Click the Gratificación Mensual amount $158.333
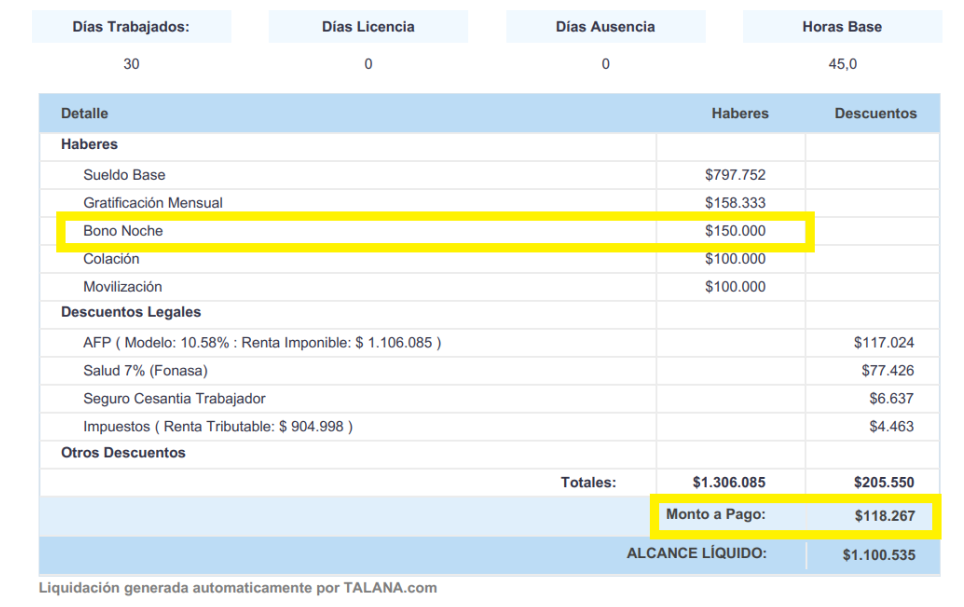The width and height of the screenshot is (964, 607). point(735,203)
